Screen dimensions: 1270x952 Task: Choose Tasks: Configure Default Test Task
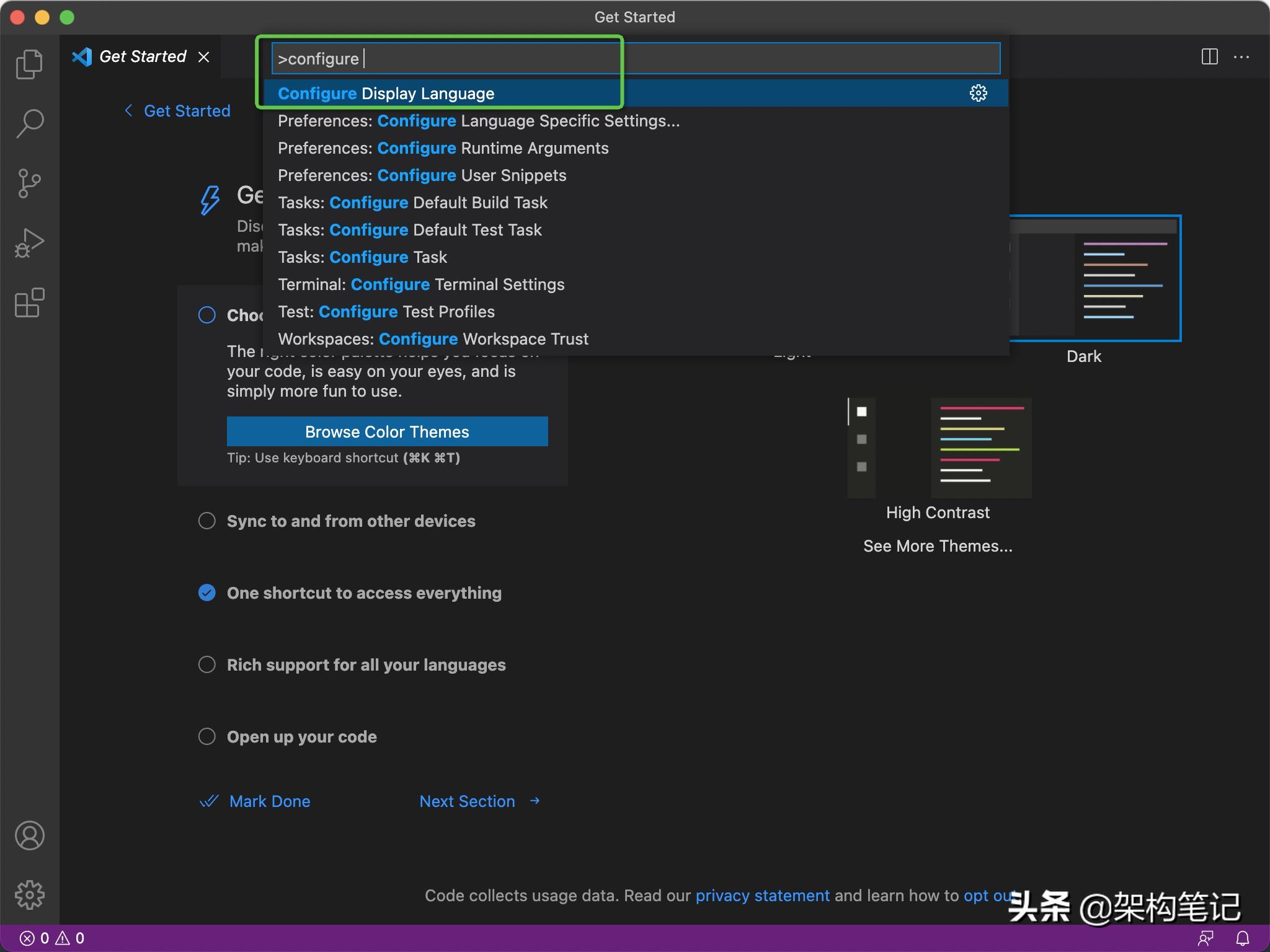click(636, 229)
